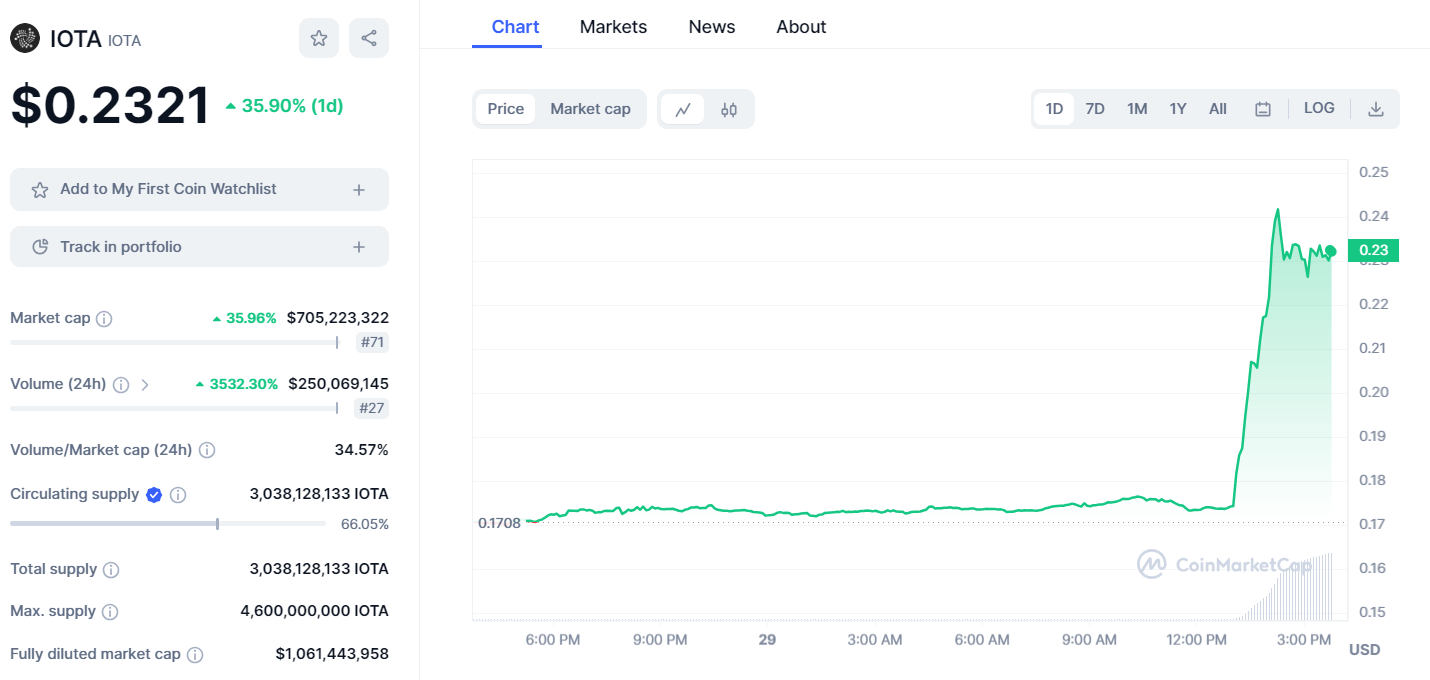Viewport: 1430px width, 680px height.
Task: Select Market cap chart mode
Action: pyautogui.click(x=590, y=109)
